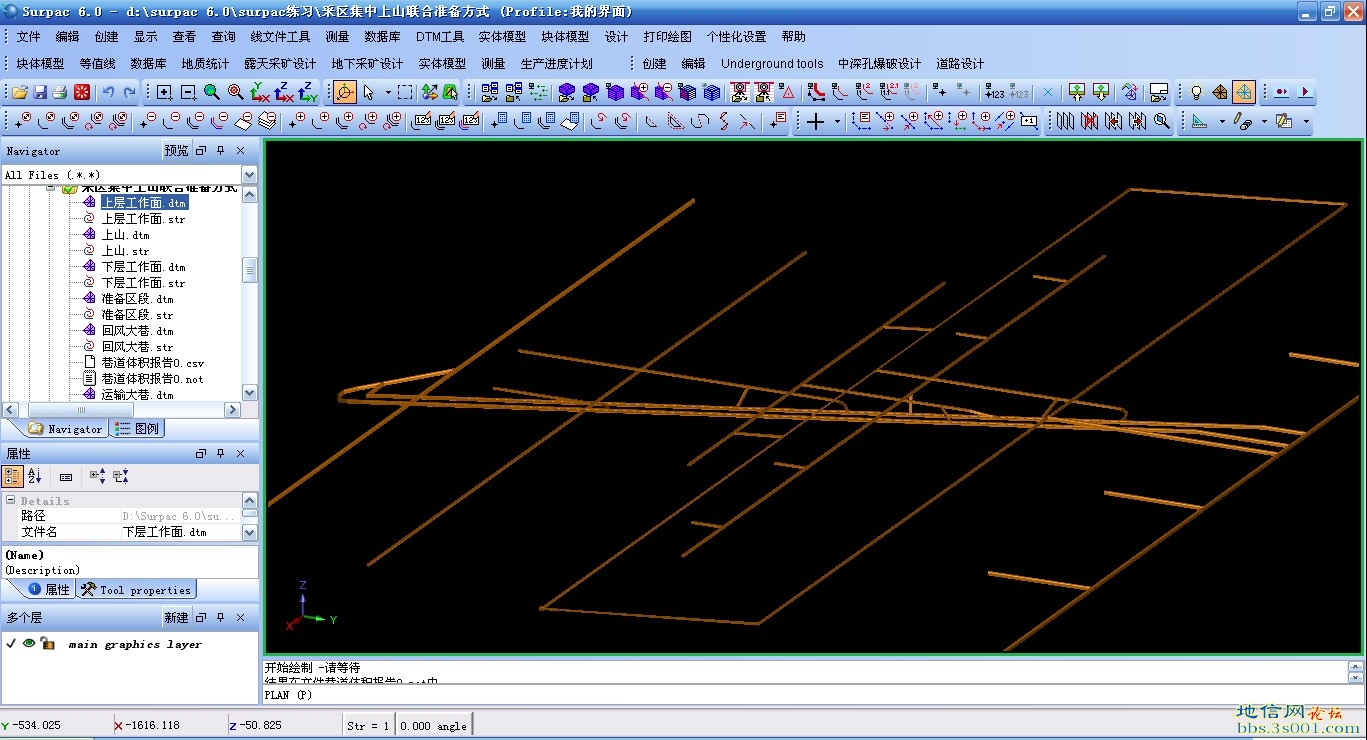Select the ZY section view icon
1367x740 pixels.
tap(308, 92)
